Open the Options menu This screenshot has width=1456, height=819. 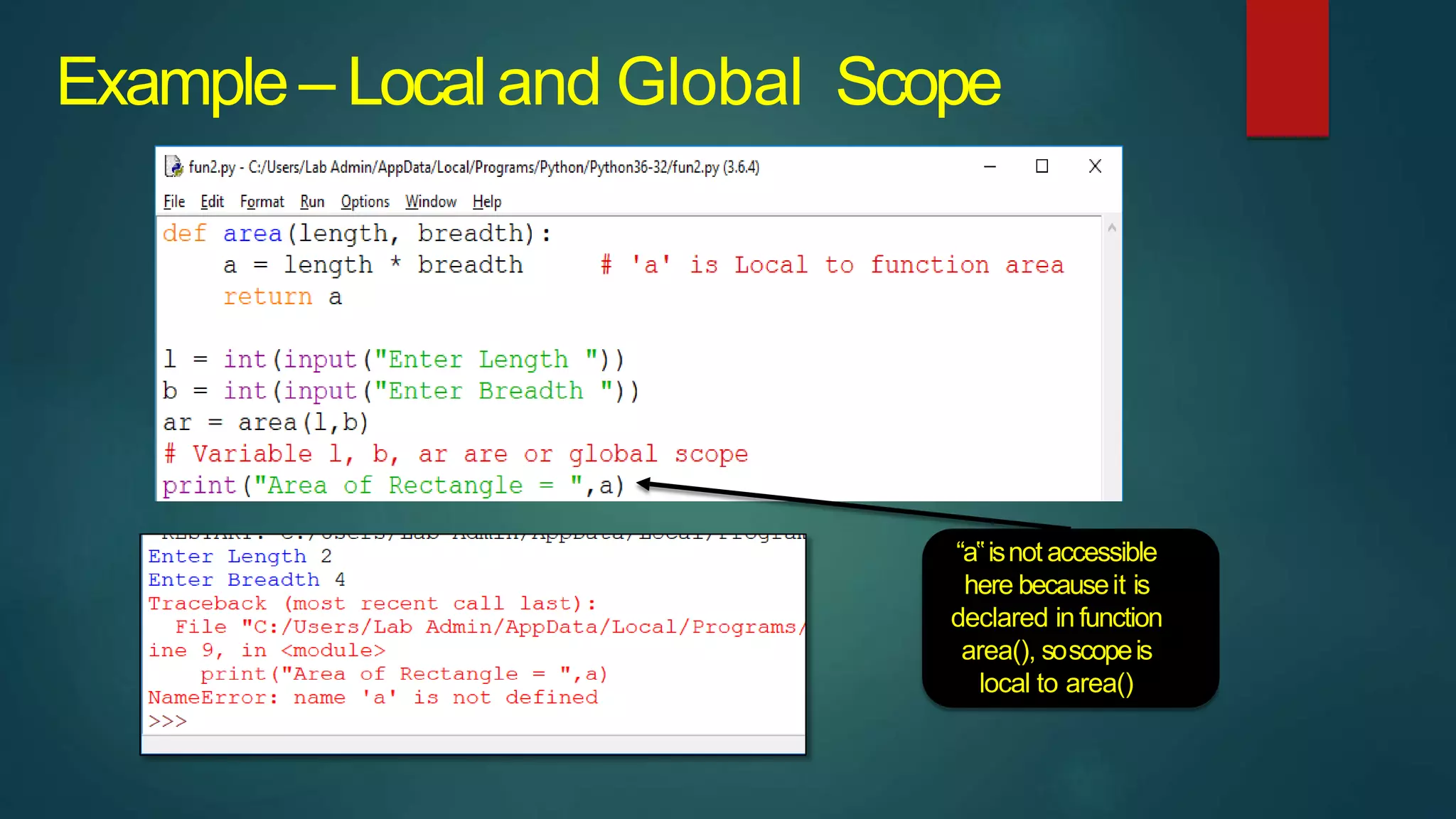365,202
